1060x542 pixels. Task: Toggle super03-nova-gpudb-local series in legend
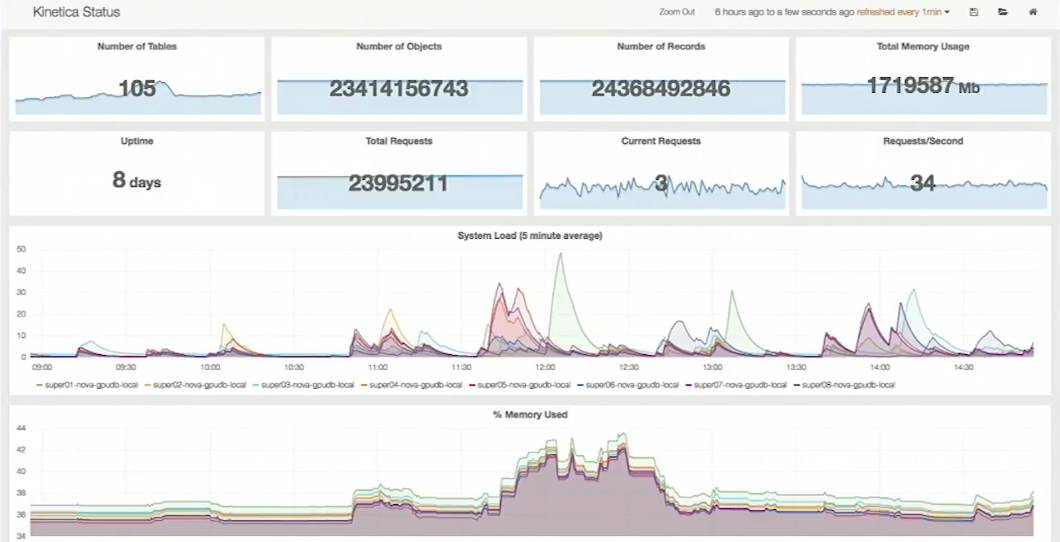pos(307,384)
